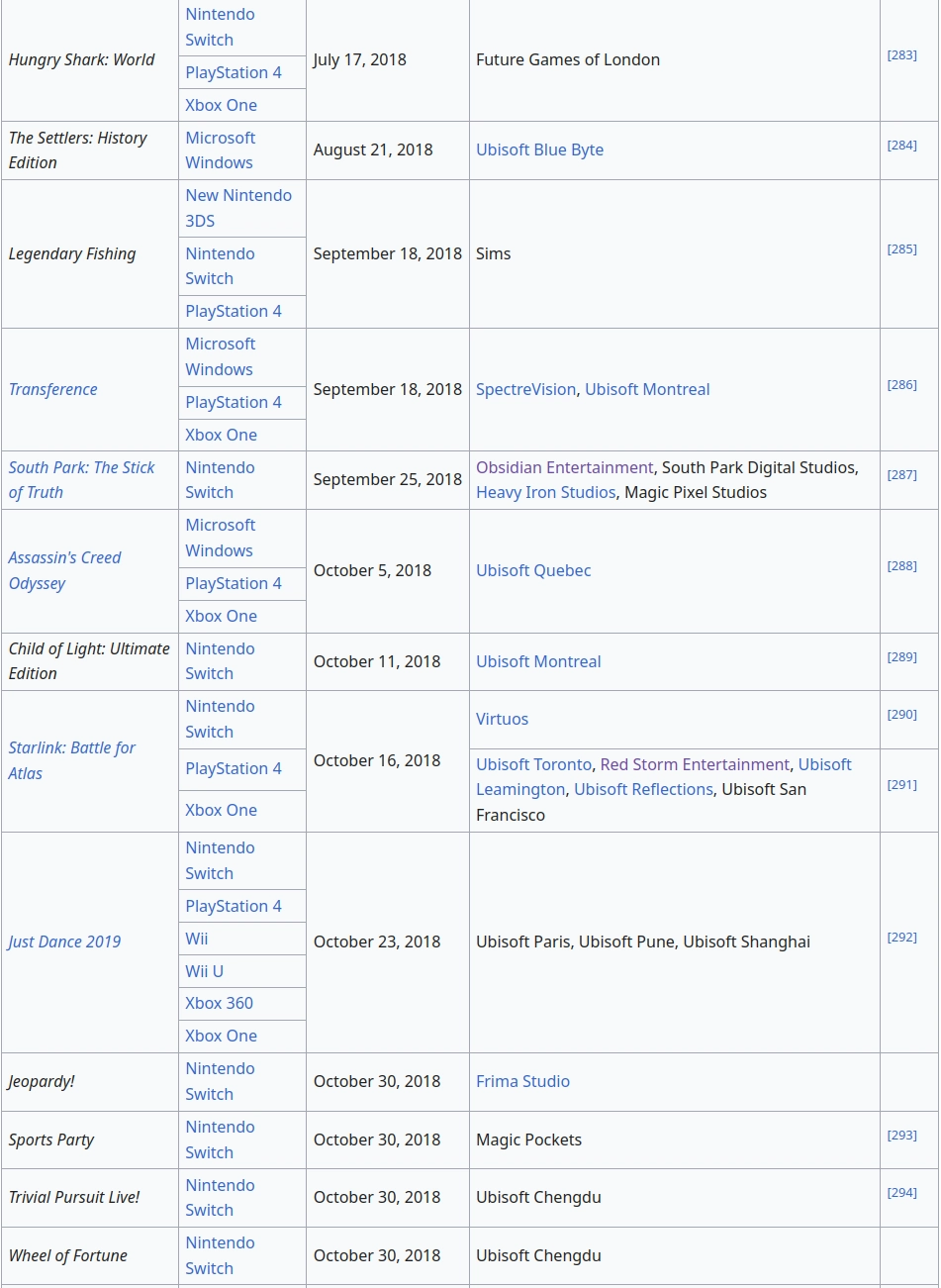This screenshot has height=1288, width=941.
Task: Click PlayStation 4 link in Hungry Shark row
Action: (x=234, y=72)
